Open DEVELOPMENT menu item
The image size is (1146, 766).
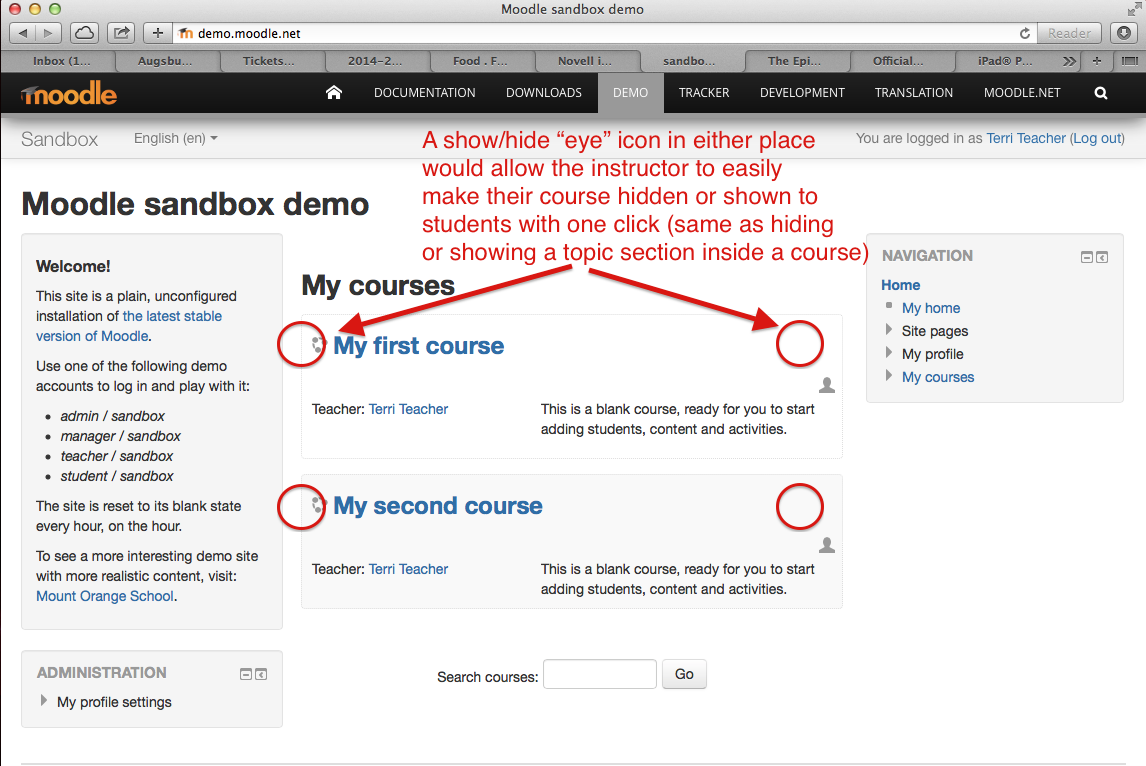[802, 93]
